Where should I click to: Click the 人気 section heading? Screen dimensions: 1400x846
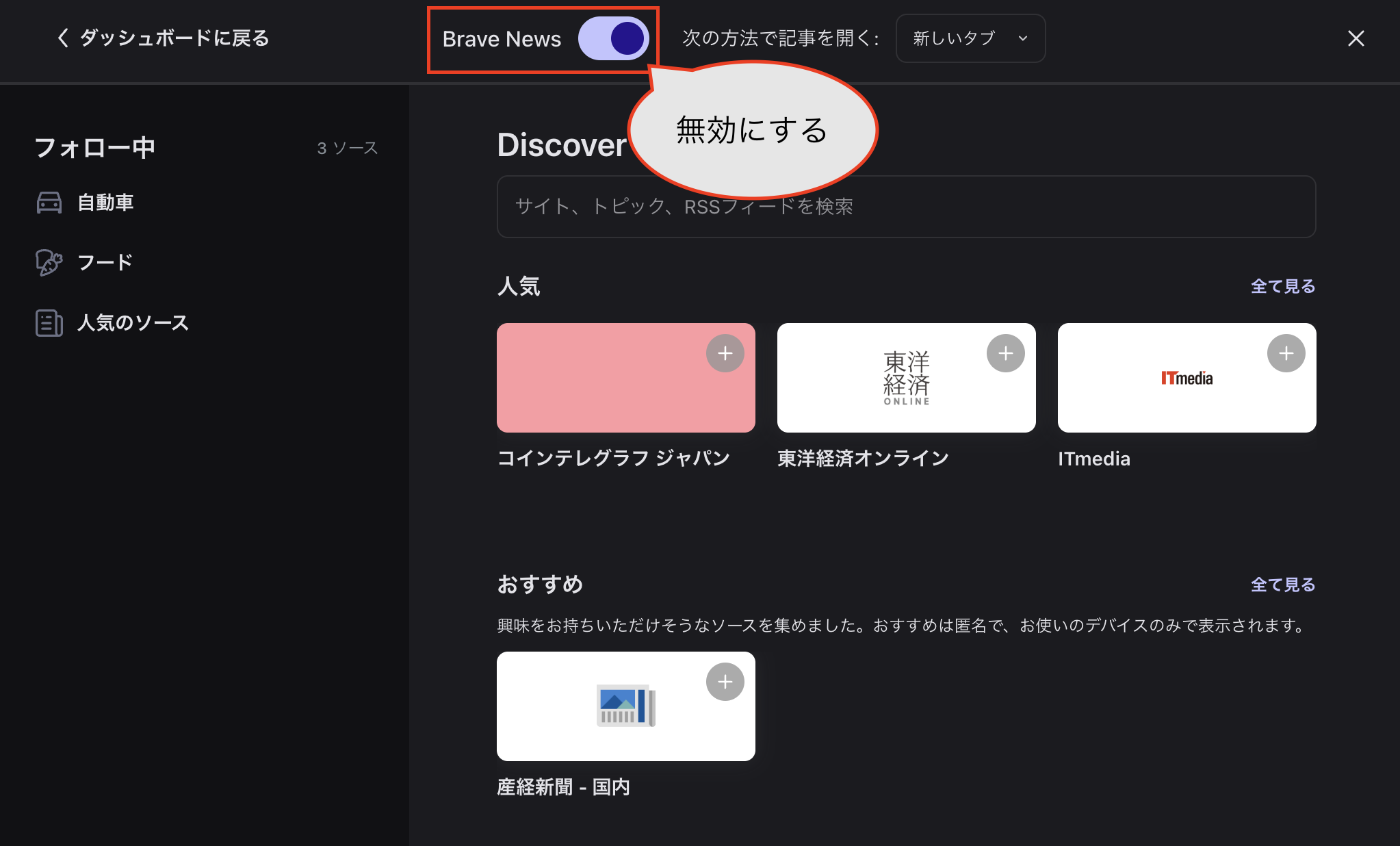[519, 286]
